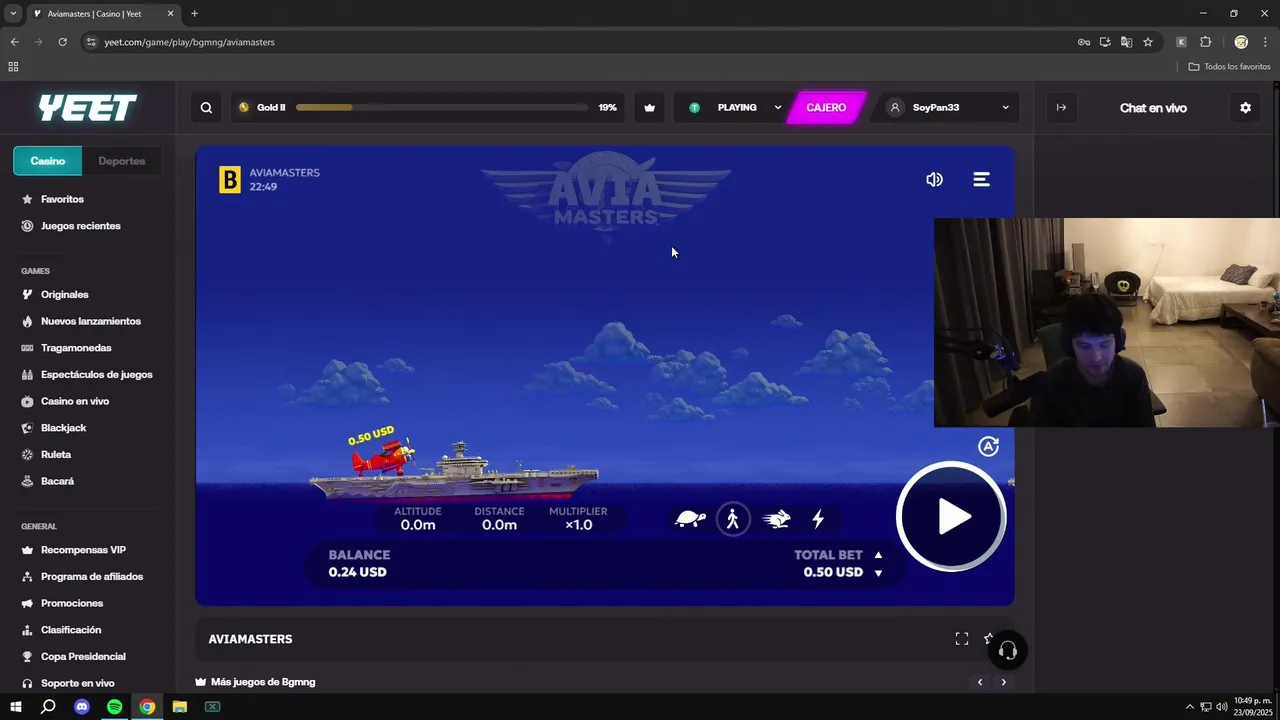Open Espectáculos de juegos category
1280x720 pixels.
[x=96, y=375]
